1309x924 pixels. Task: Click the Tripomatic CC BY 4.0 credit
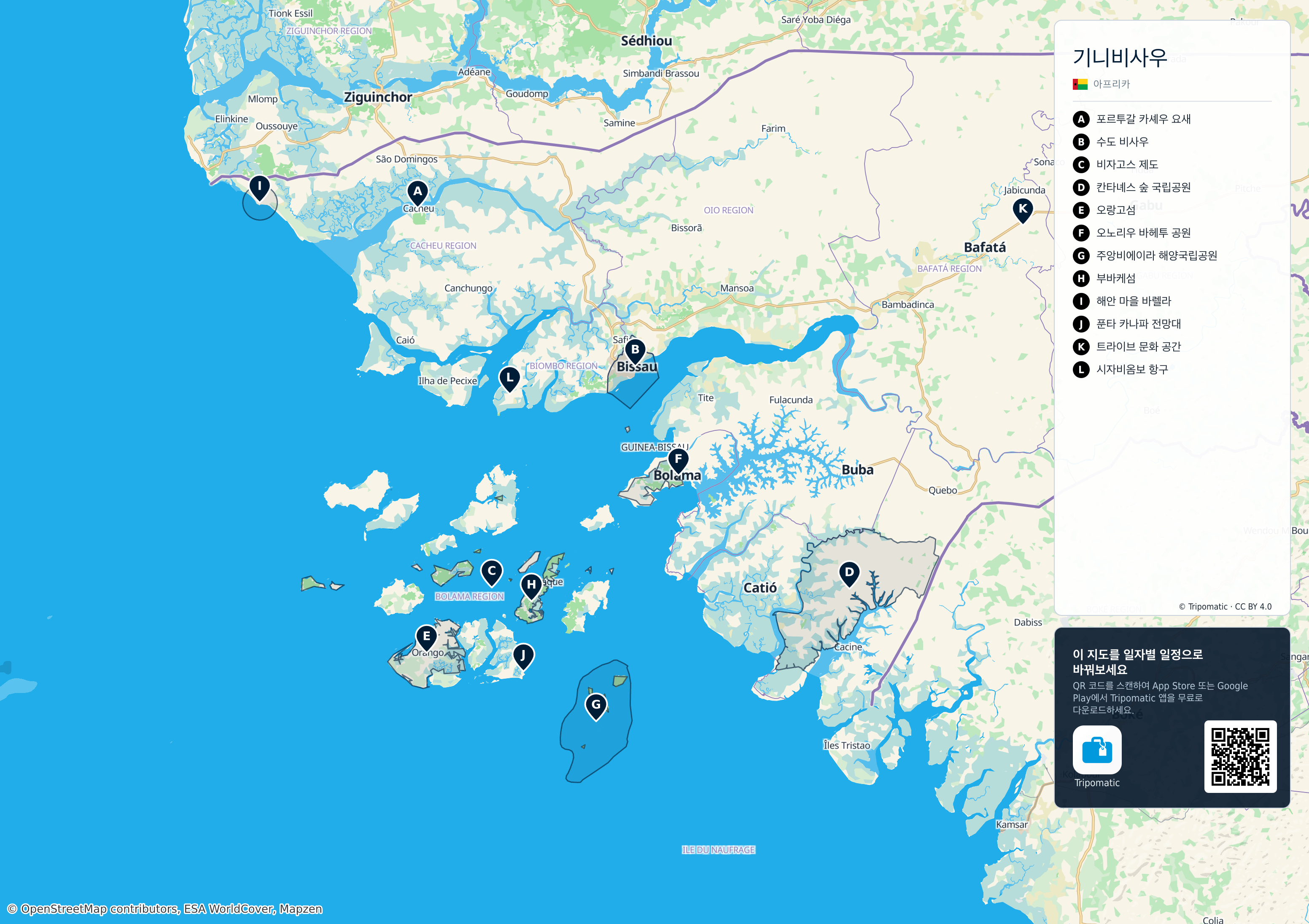tap(1225, 607)
